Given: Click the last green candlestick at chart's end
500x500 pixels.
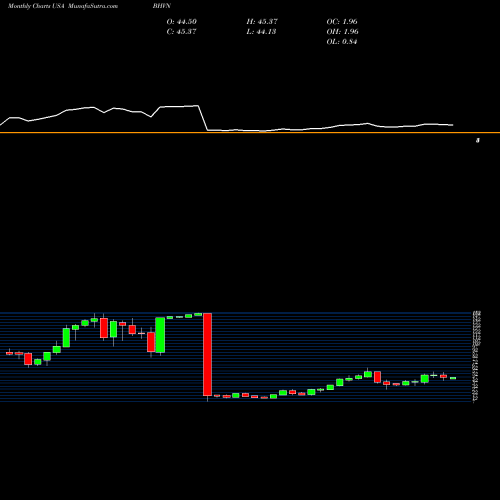Looking at the screenshot, I should click(x=453, y=378).
